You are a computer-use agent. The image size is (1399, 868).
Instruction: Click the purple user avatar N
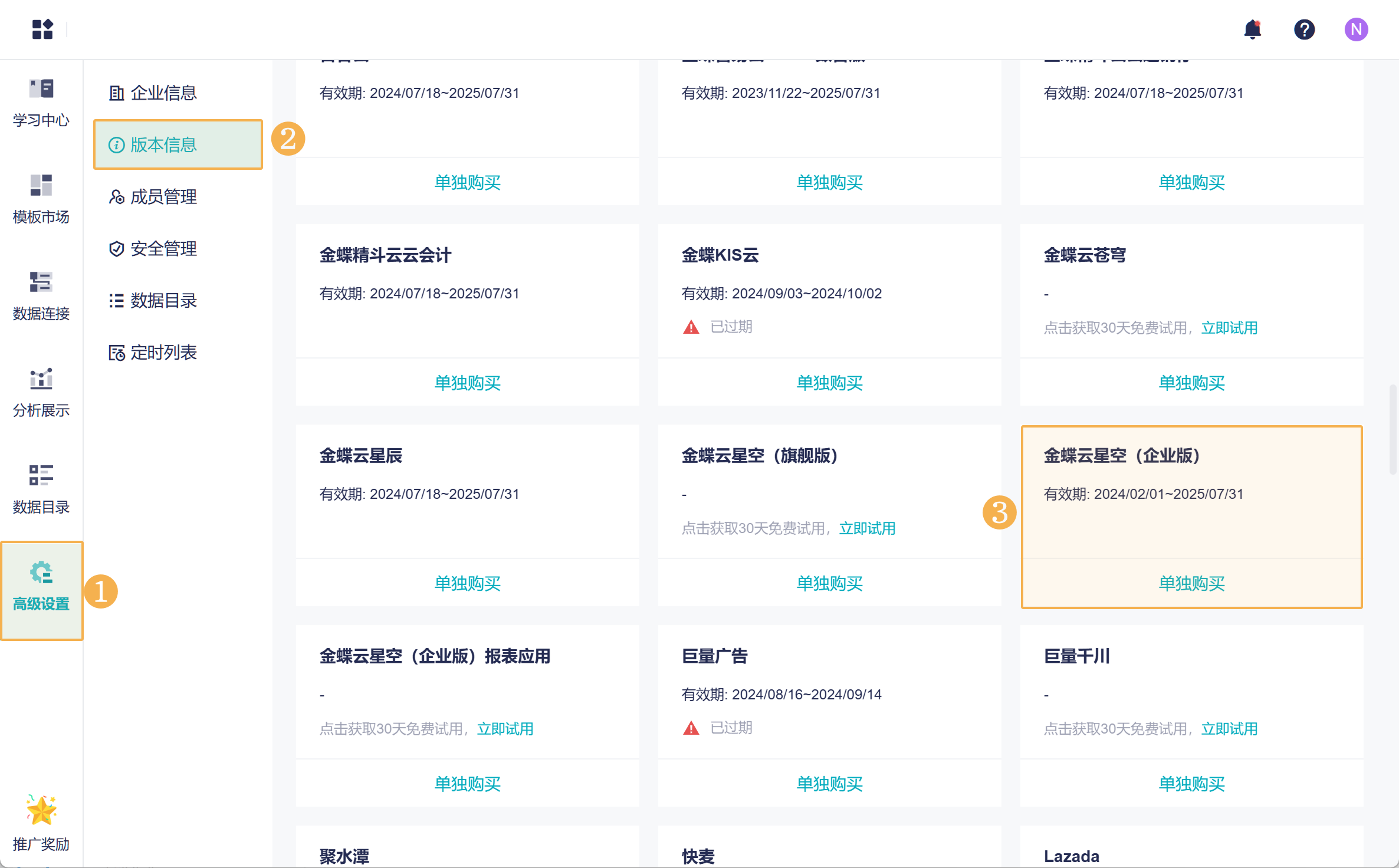click(x=1356, y=29)
